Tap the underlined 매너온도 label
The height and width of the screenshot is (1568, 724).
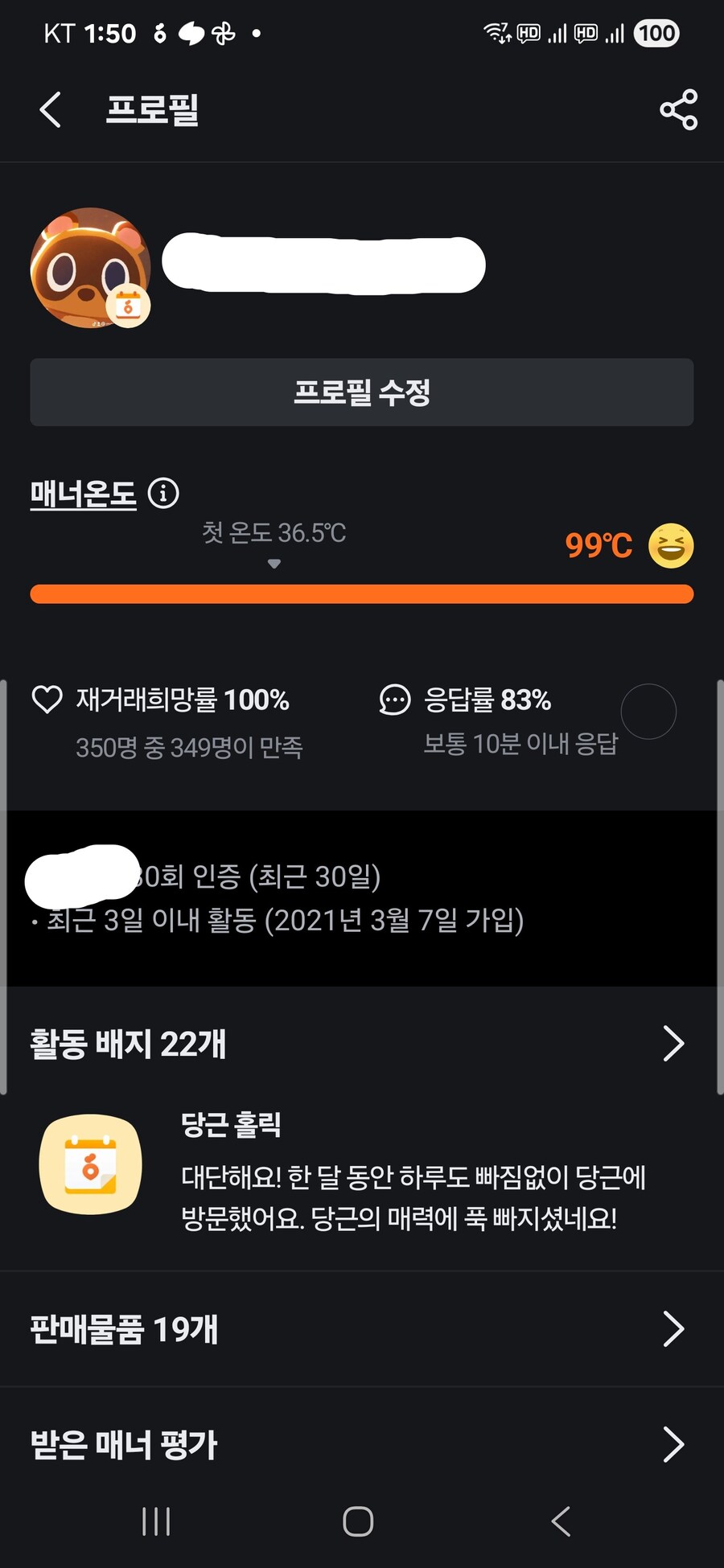coord(83,493)
